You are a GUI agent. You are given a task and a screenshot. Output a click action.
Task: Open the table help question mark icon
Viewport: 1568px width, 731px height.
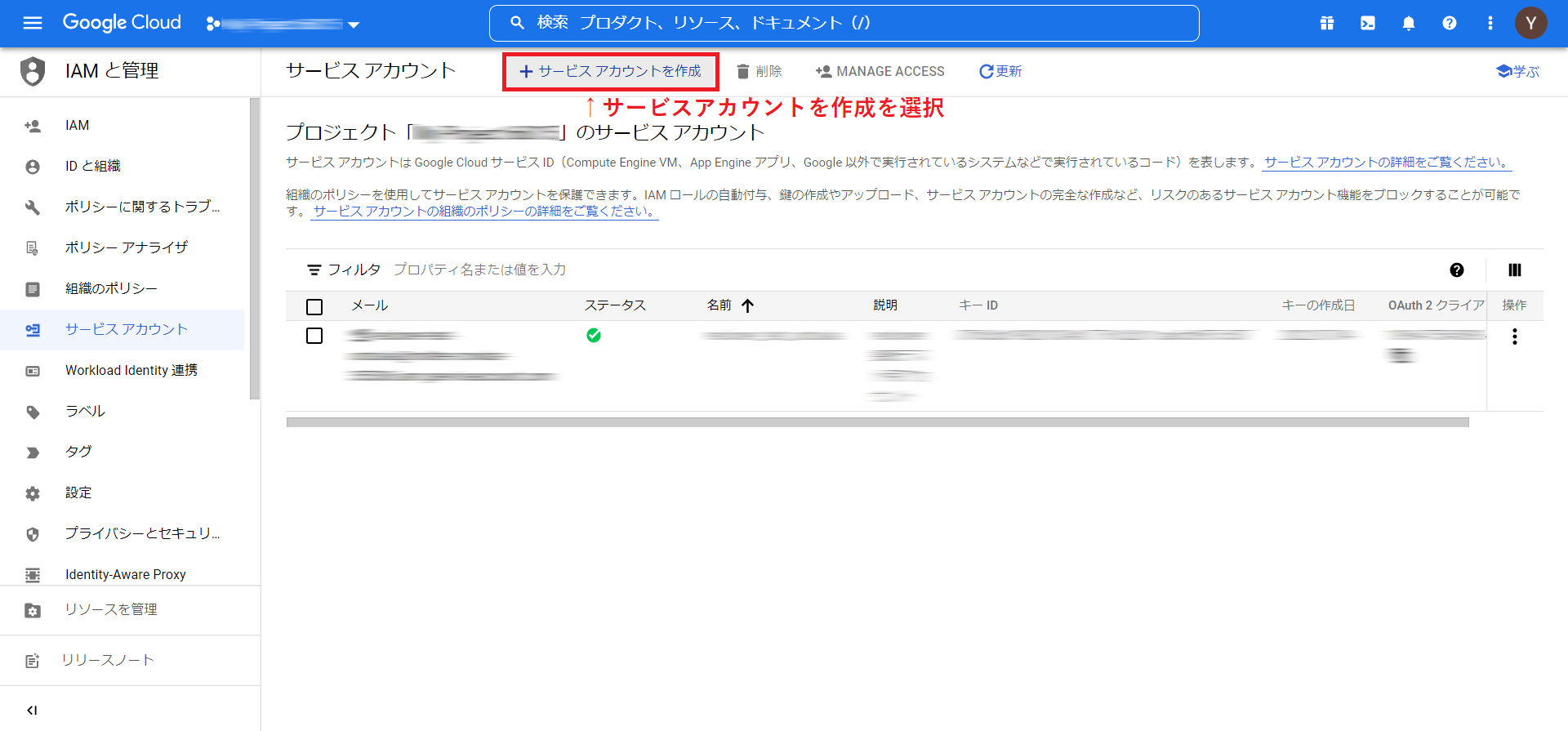[1457, 270]
